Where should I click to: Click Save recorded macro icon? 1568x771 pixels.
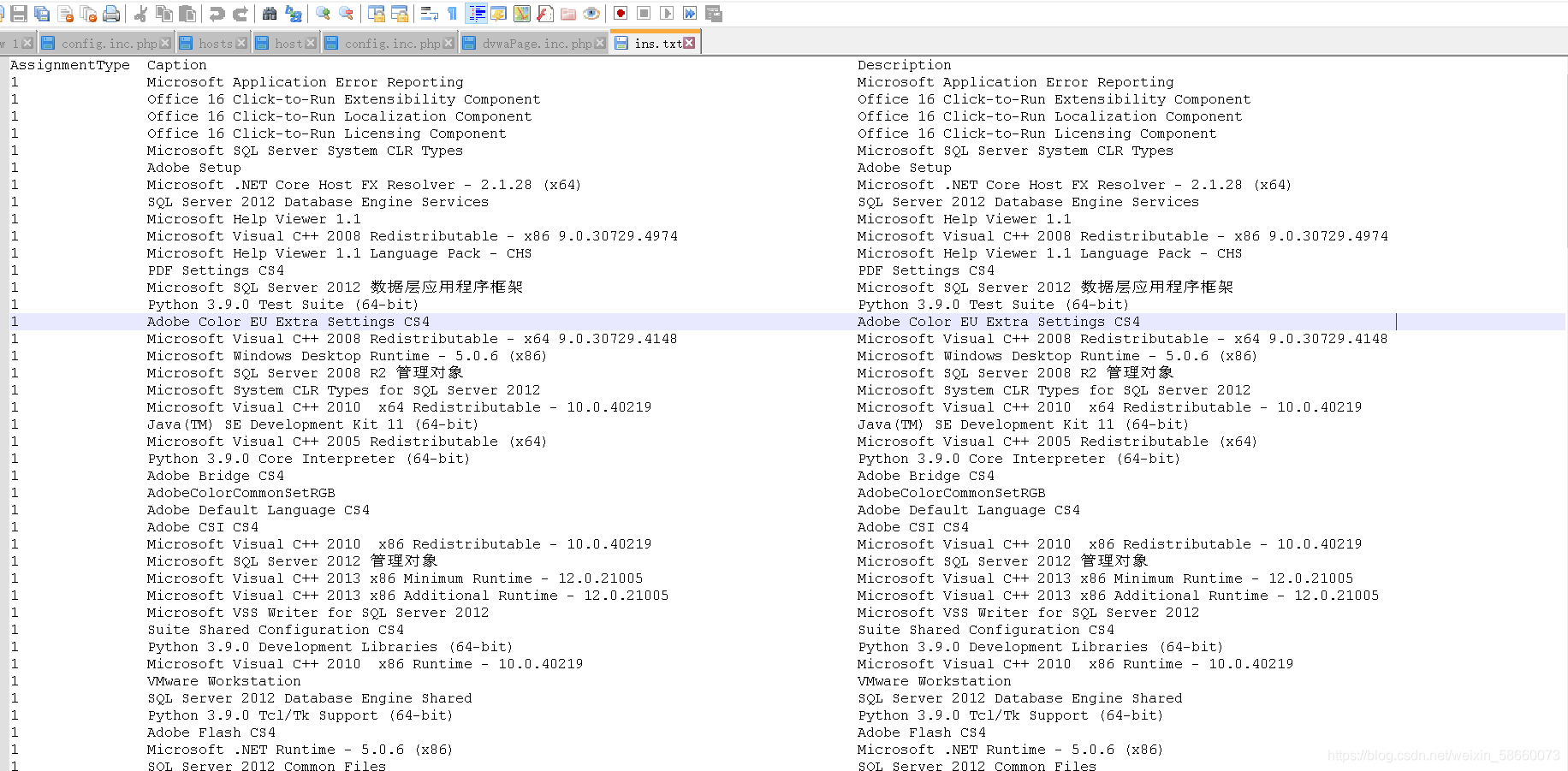coord(713,14)
